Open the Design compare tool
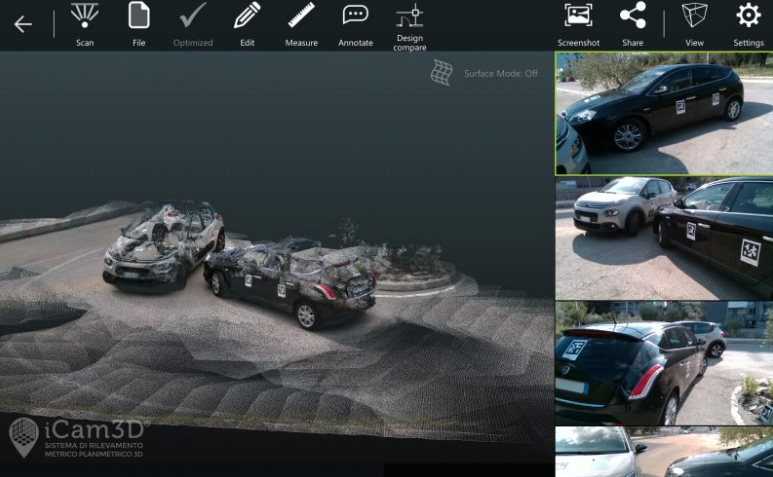 tap(410, 27)
